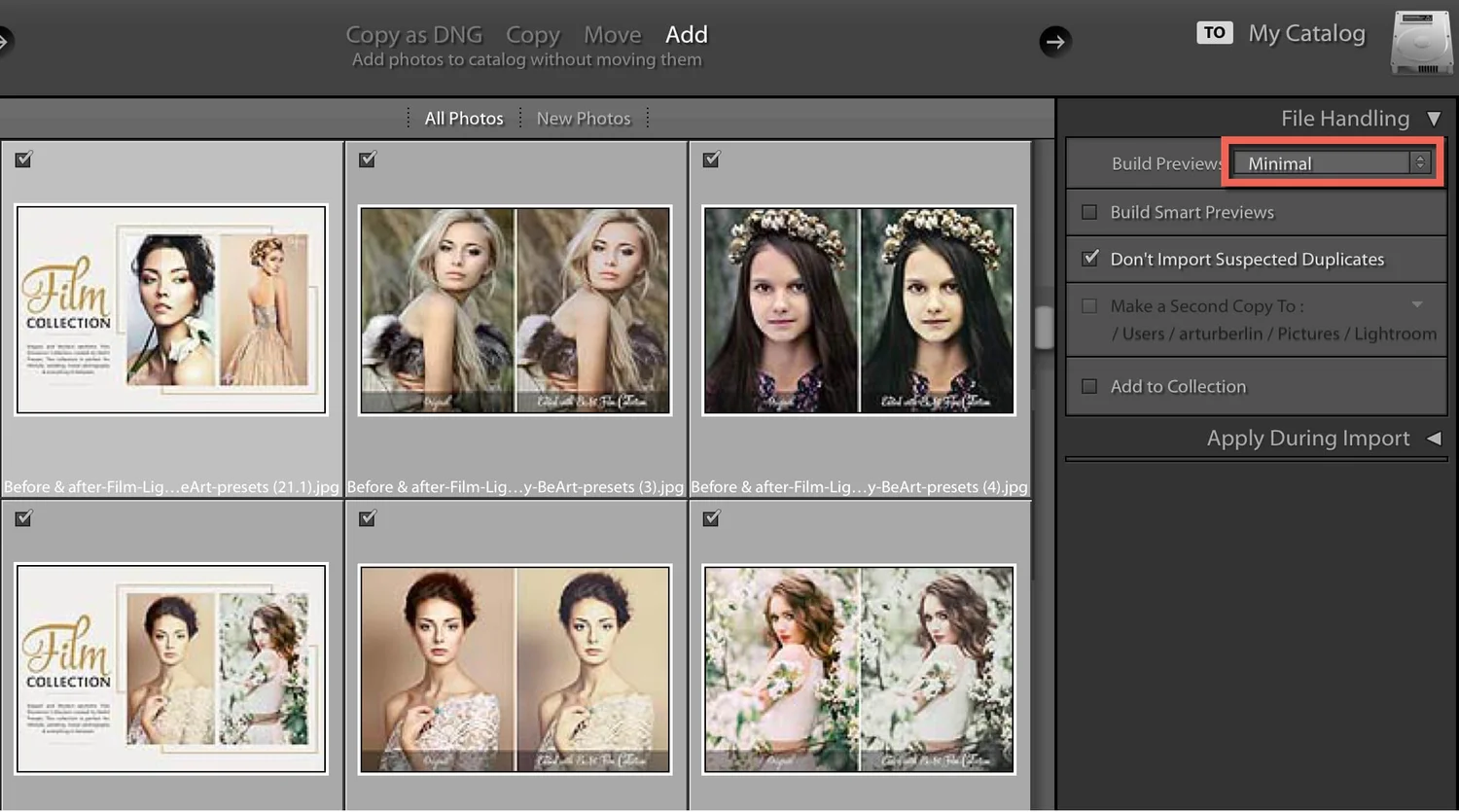The height and width of the screenshot is (812, 1459).
Task: Collapse the left panel using edge chevron
Action: pyautogui.click(x=7, y=40)
